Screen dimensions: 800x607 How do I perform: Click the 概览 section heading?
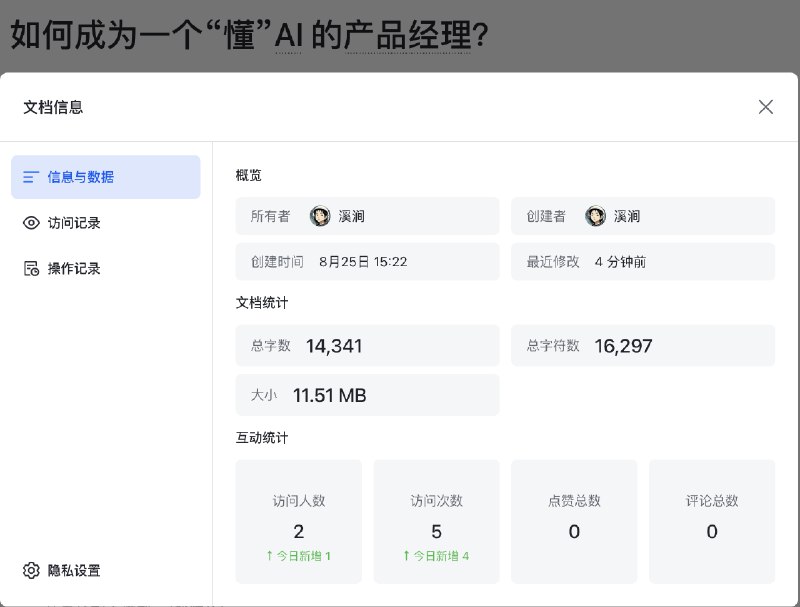pos(248,175)
